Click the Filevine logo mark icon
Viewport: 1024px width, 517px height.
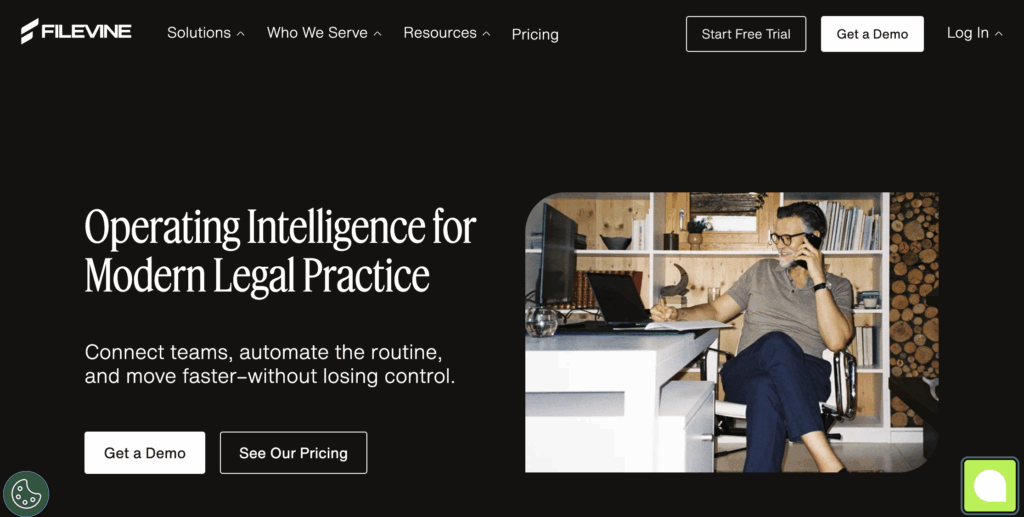(x=29, y=31)
